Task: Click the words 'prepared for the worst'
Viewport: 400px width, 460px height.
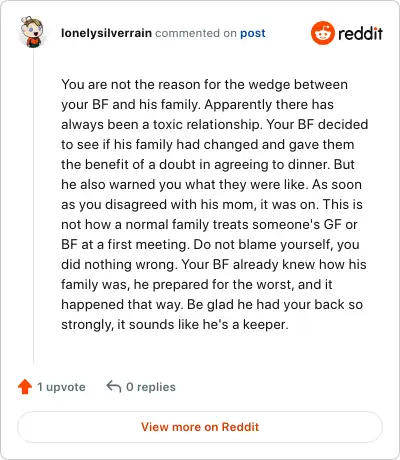Action: pyautogui.click(x=223, y=284)
